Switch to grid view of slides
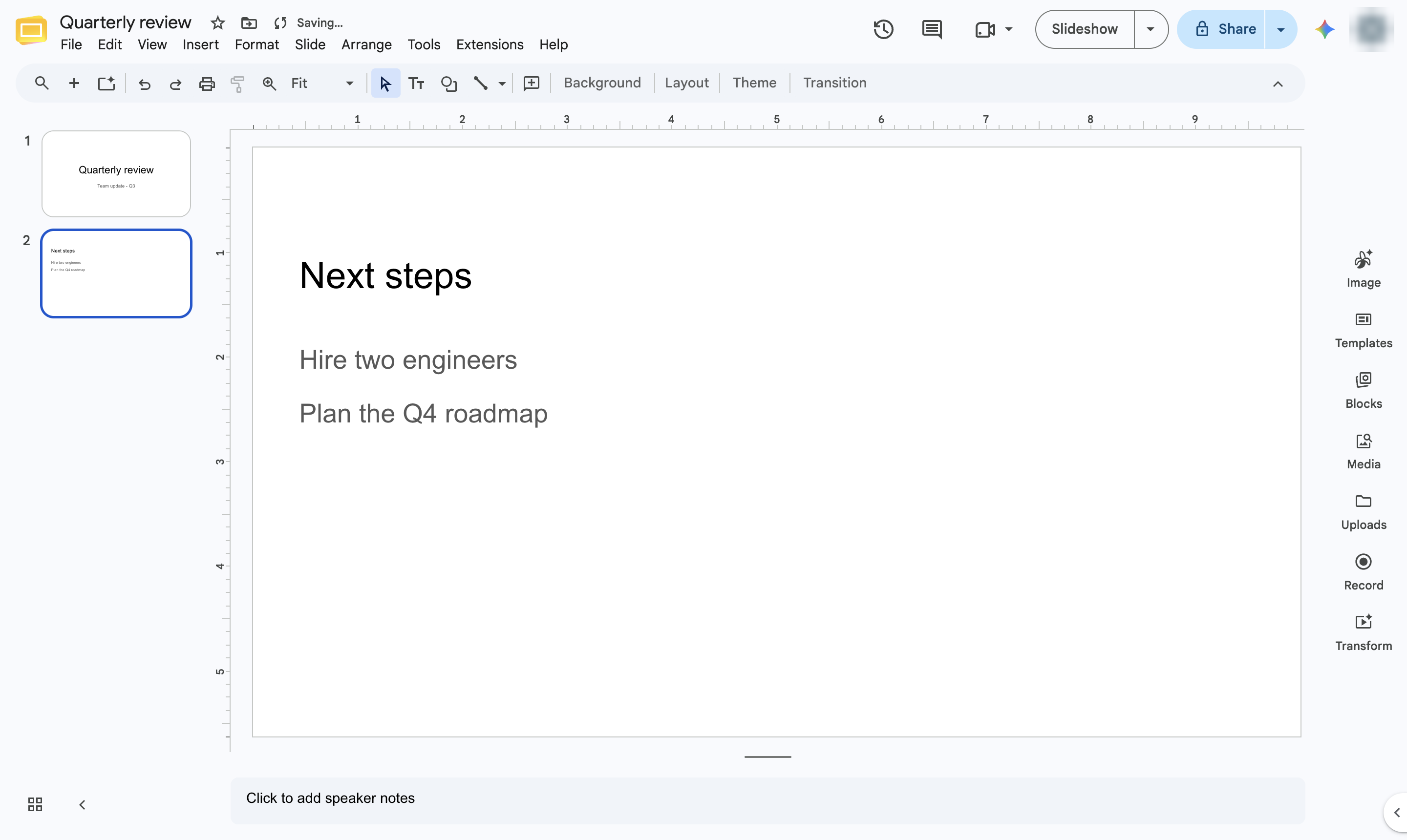The width and height of the screenshot is (1407, 840). coord(35,804)
